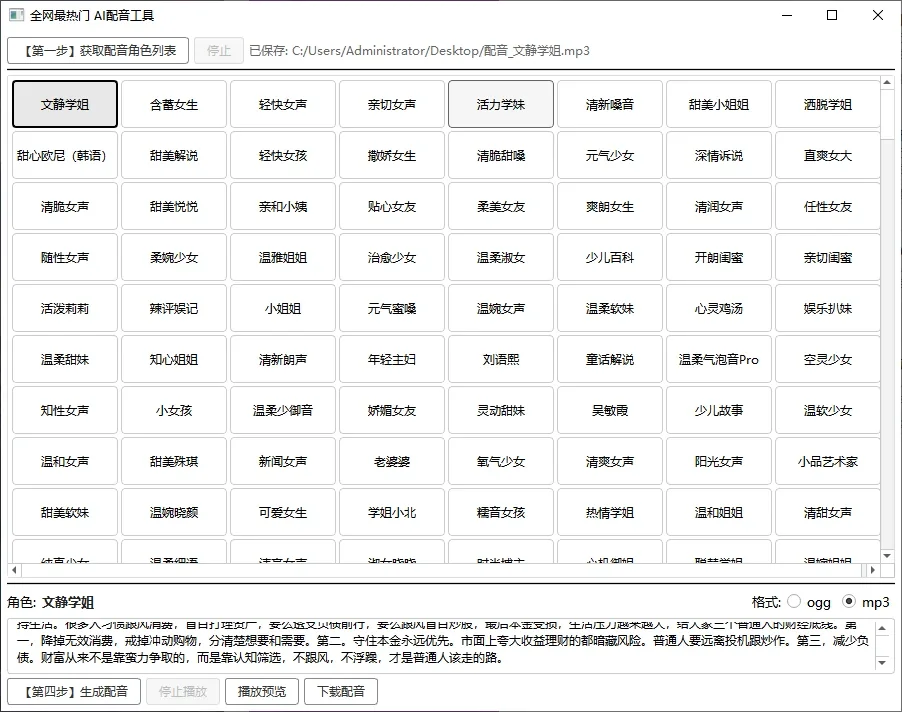This screenshot has height=712, width=902.
Task: Select the 活力学妹 voice role
Action: tap(501, 104)
